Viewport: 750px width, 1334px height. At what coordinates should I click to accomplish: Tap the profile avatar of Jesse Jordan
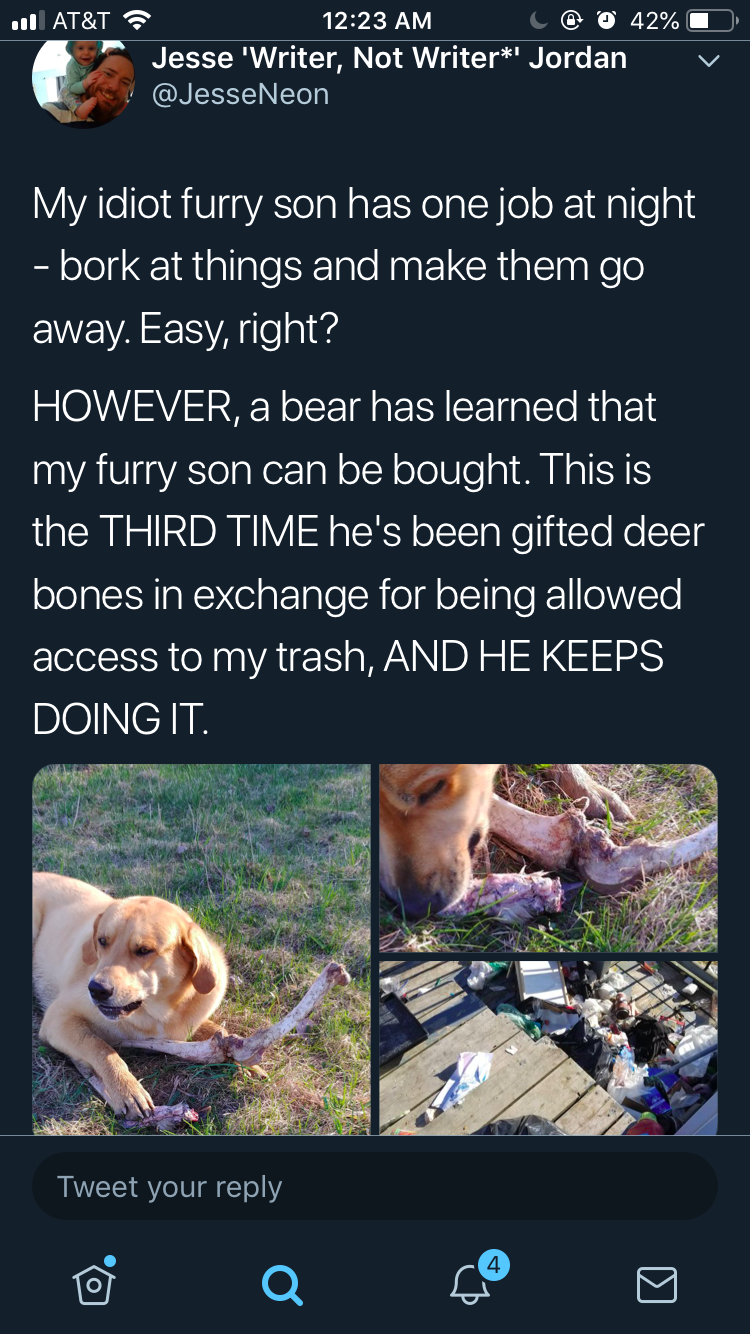(83, 82)
